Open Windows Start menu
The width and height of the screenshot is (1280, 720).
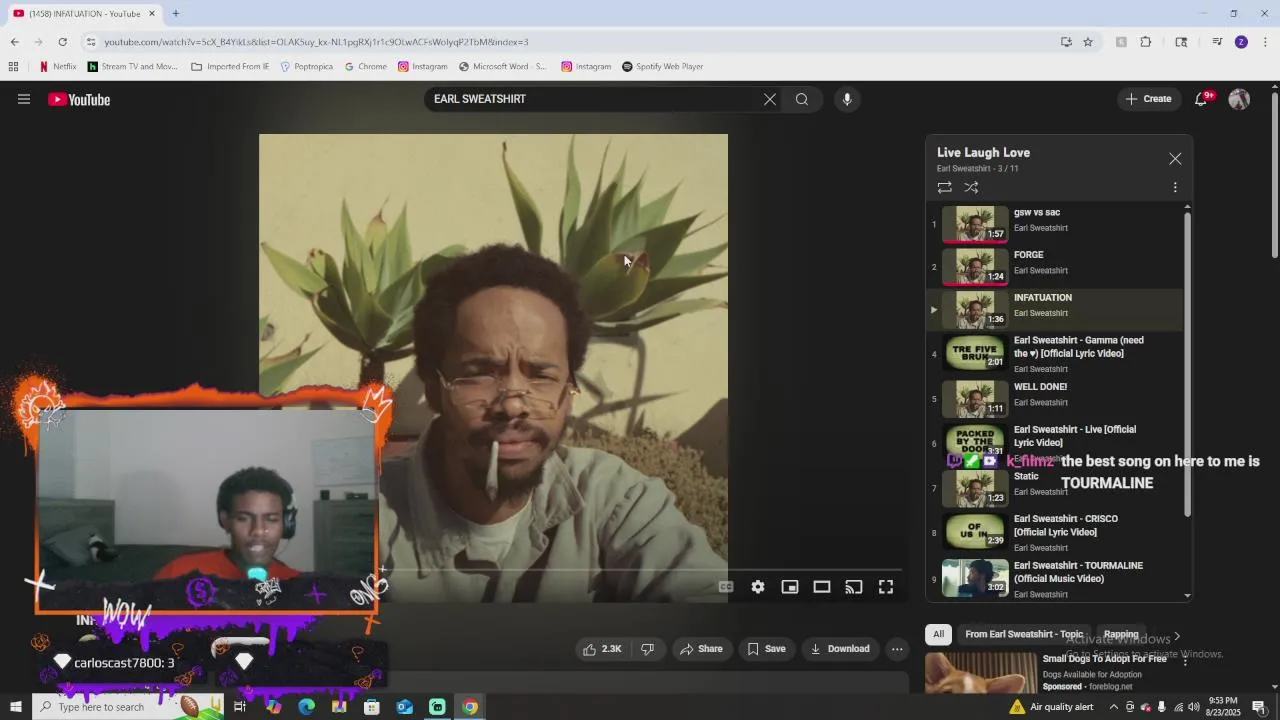(x=15, y=707)
